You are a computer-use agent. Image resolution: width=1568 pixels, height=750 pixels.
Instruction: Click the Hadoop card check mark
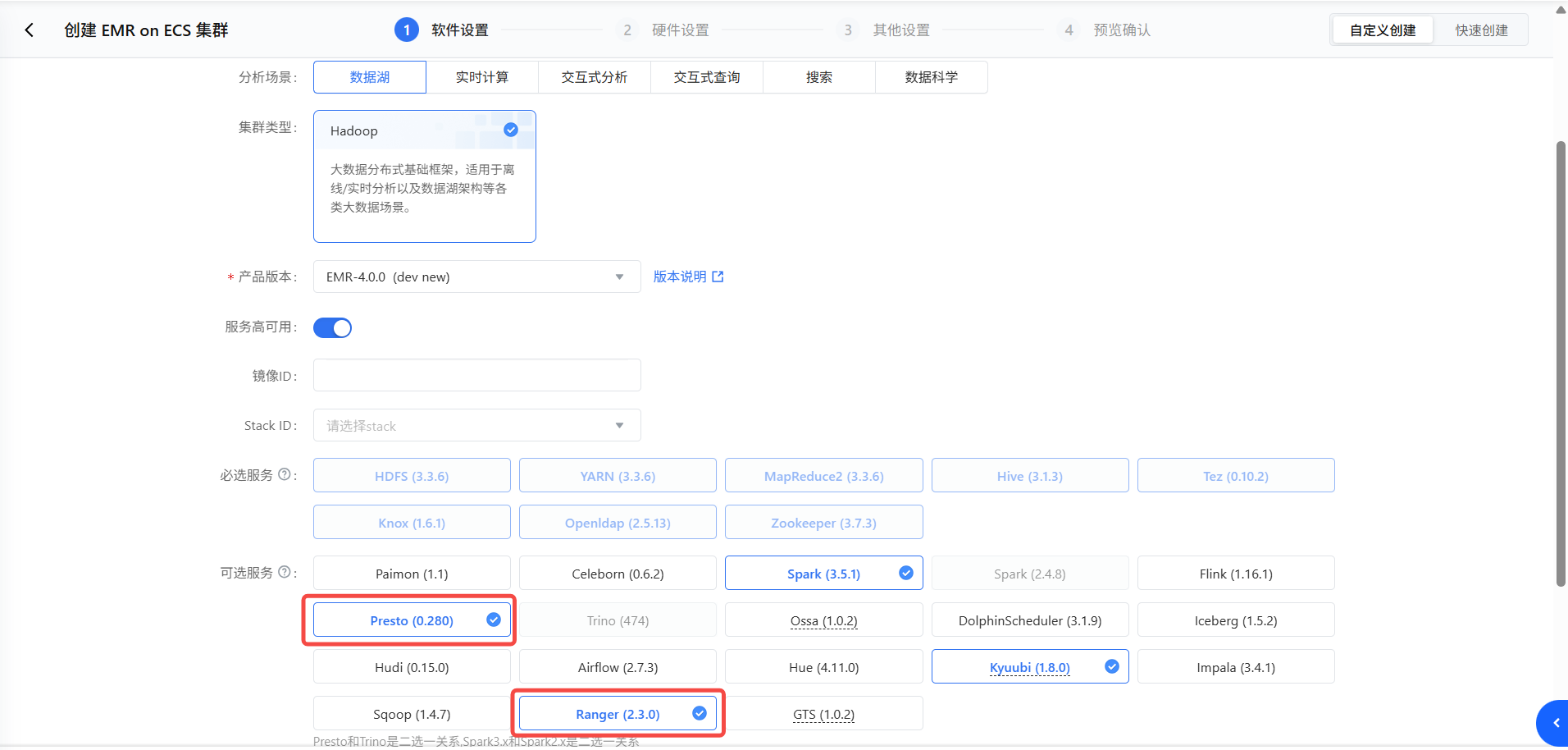pyautogui.click(x=511, y=130)
